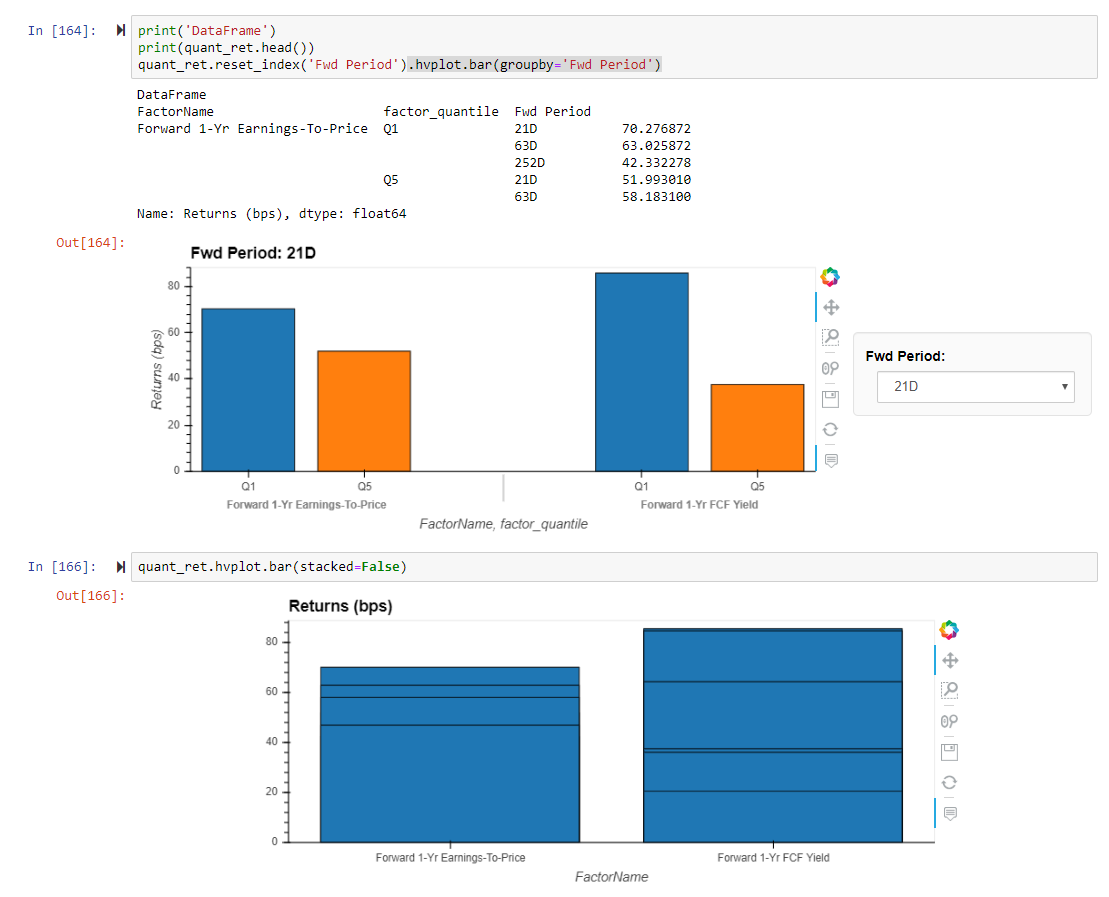Run cell In [164] with the run icon
1109x897 pixels.
[x=121, y=30]
